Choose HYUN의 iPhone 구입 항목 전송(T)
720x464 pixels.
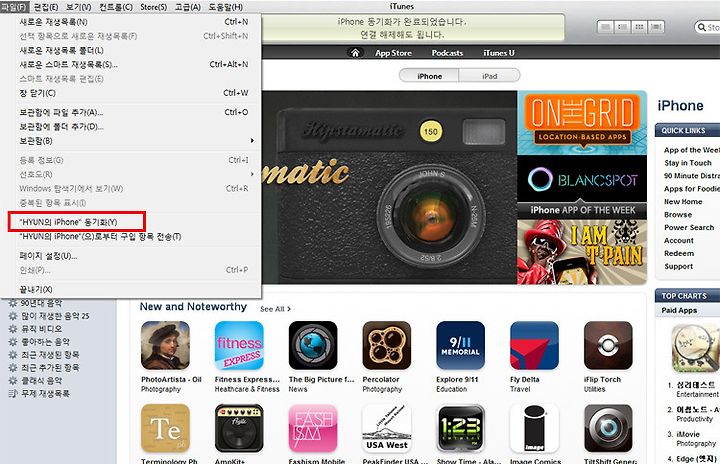[131, 236]
